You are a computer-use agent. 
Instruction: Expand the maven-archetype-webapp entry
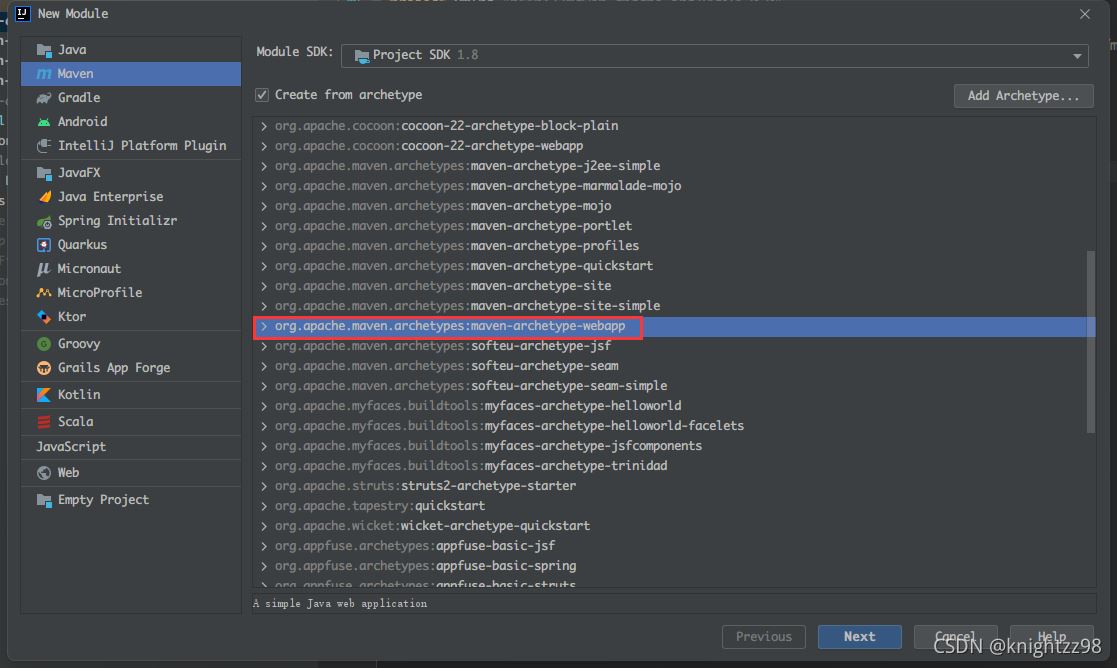[x=264, y=326]
